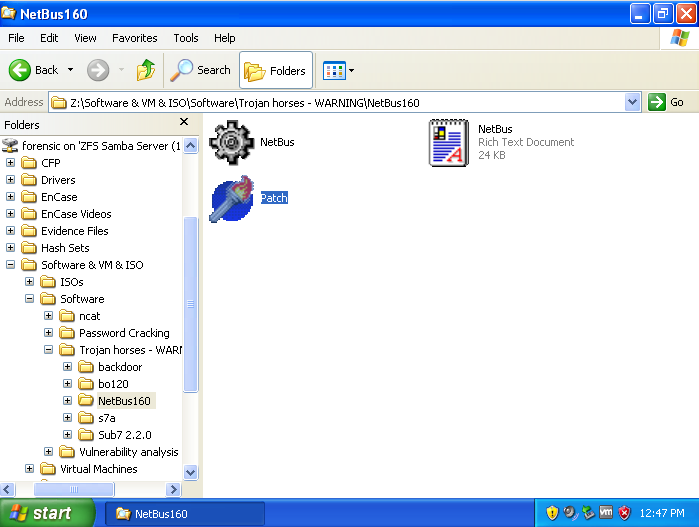Select the Patch torch icon
The image size is (699, 527).
[x=231, y=199]
